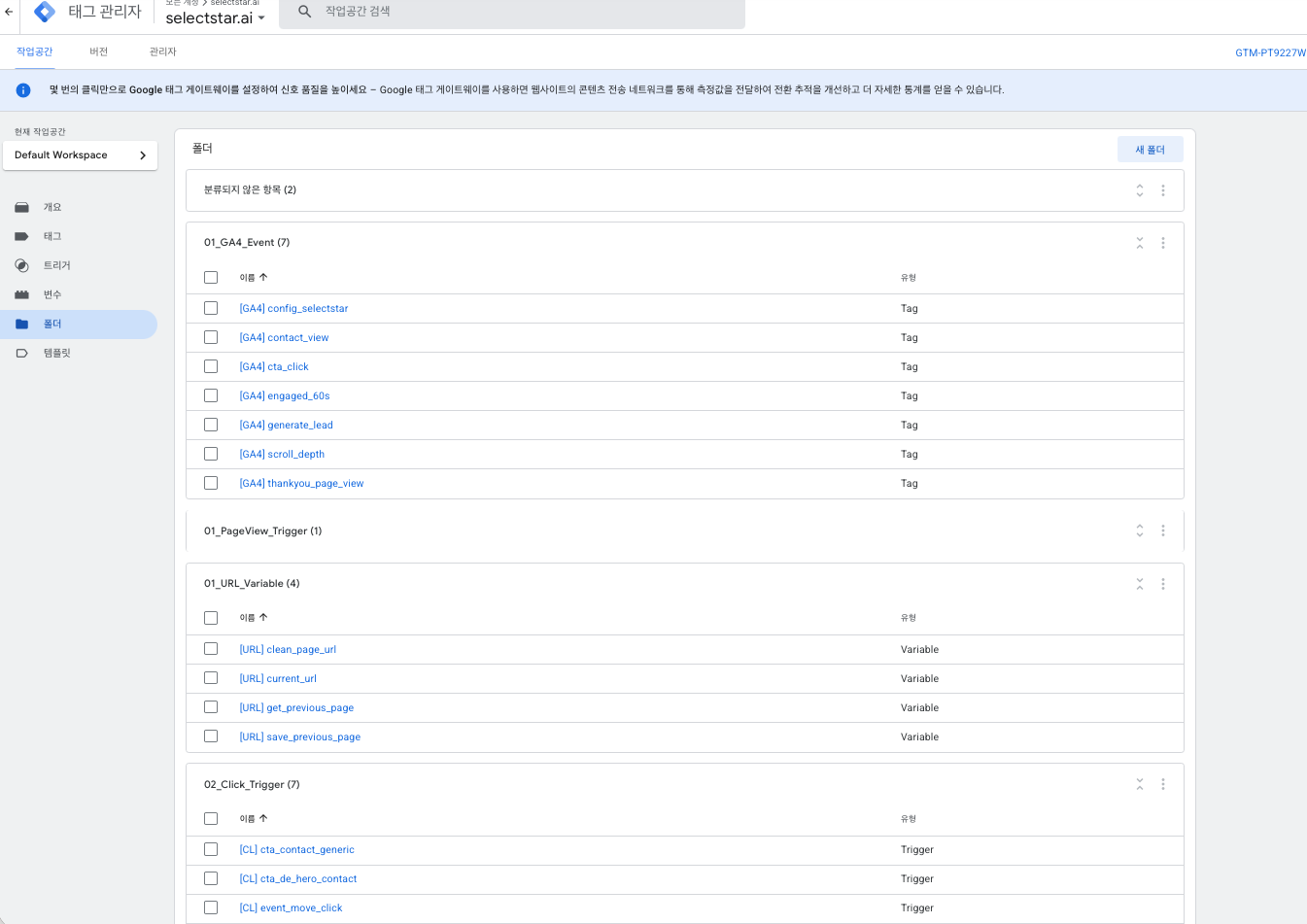Click the 작업공간 검색 search field
The height and width of the screenshot is (924, 1307).
[512, 12]
